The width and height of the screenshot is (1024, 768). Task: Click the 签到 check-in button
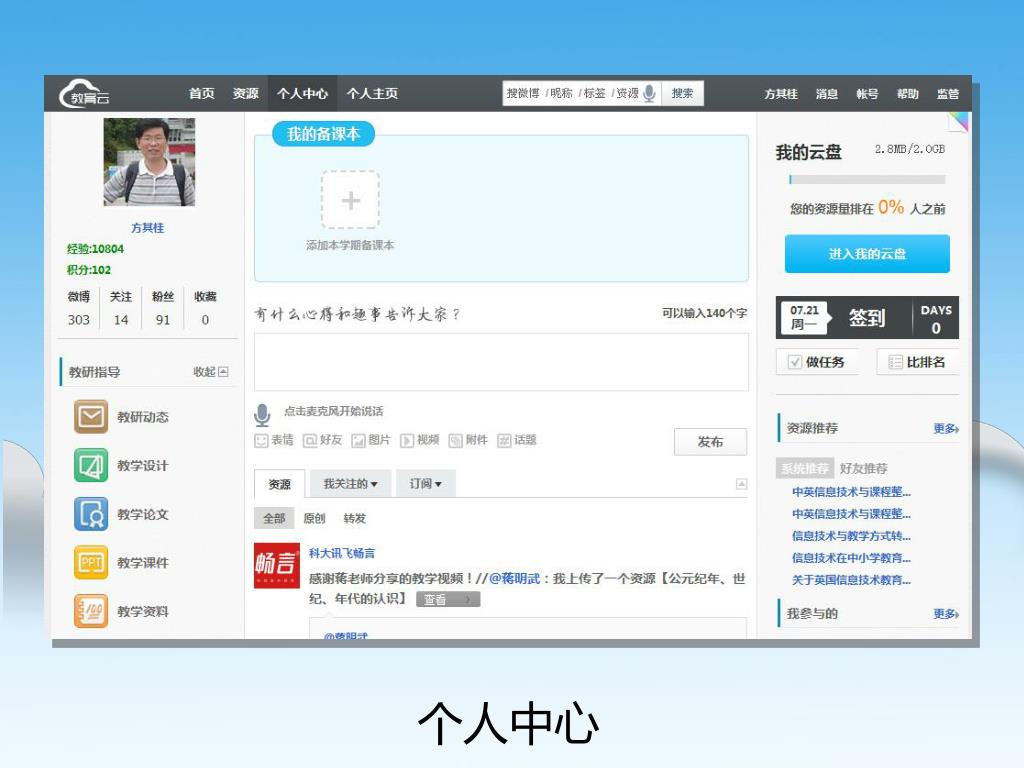click(867, 318)
